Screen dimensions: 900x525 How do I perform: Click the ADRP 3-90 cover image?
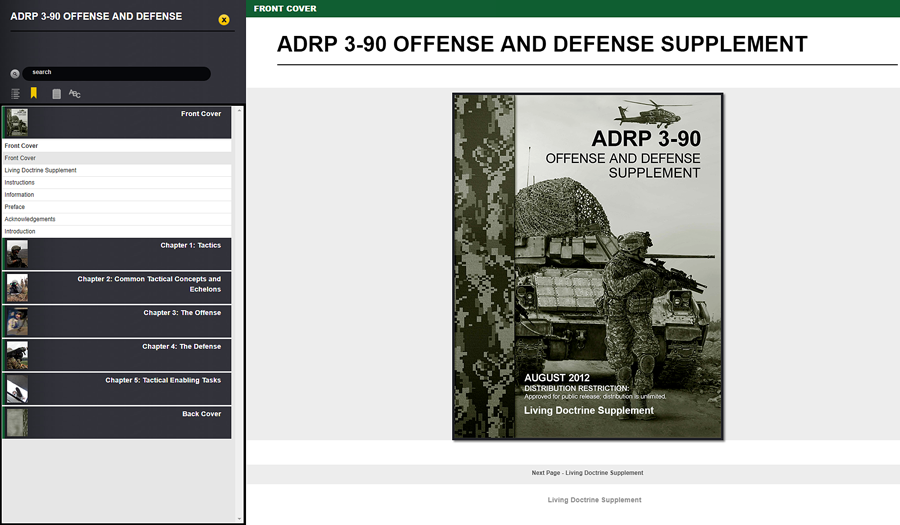pyautogui.click(x=587, y=266)
